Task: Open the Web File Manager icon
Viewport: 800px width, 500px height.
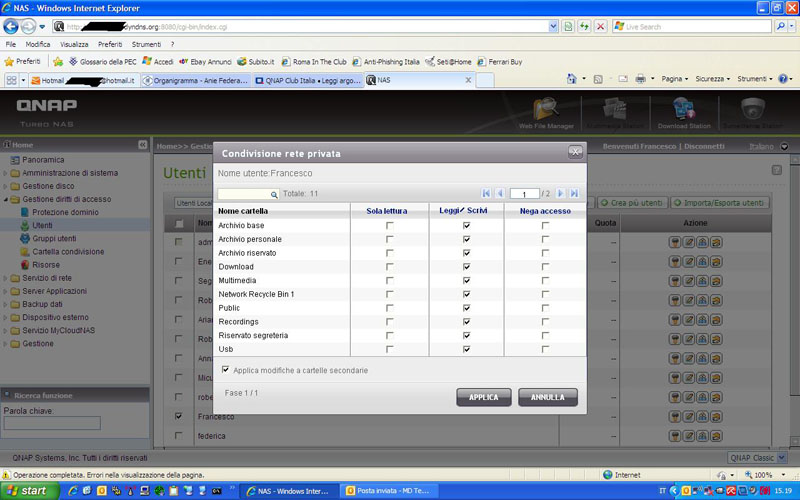Action: (x=546, y=110)
